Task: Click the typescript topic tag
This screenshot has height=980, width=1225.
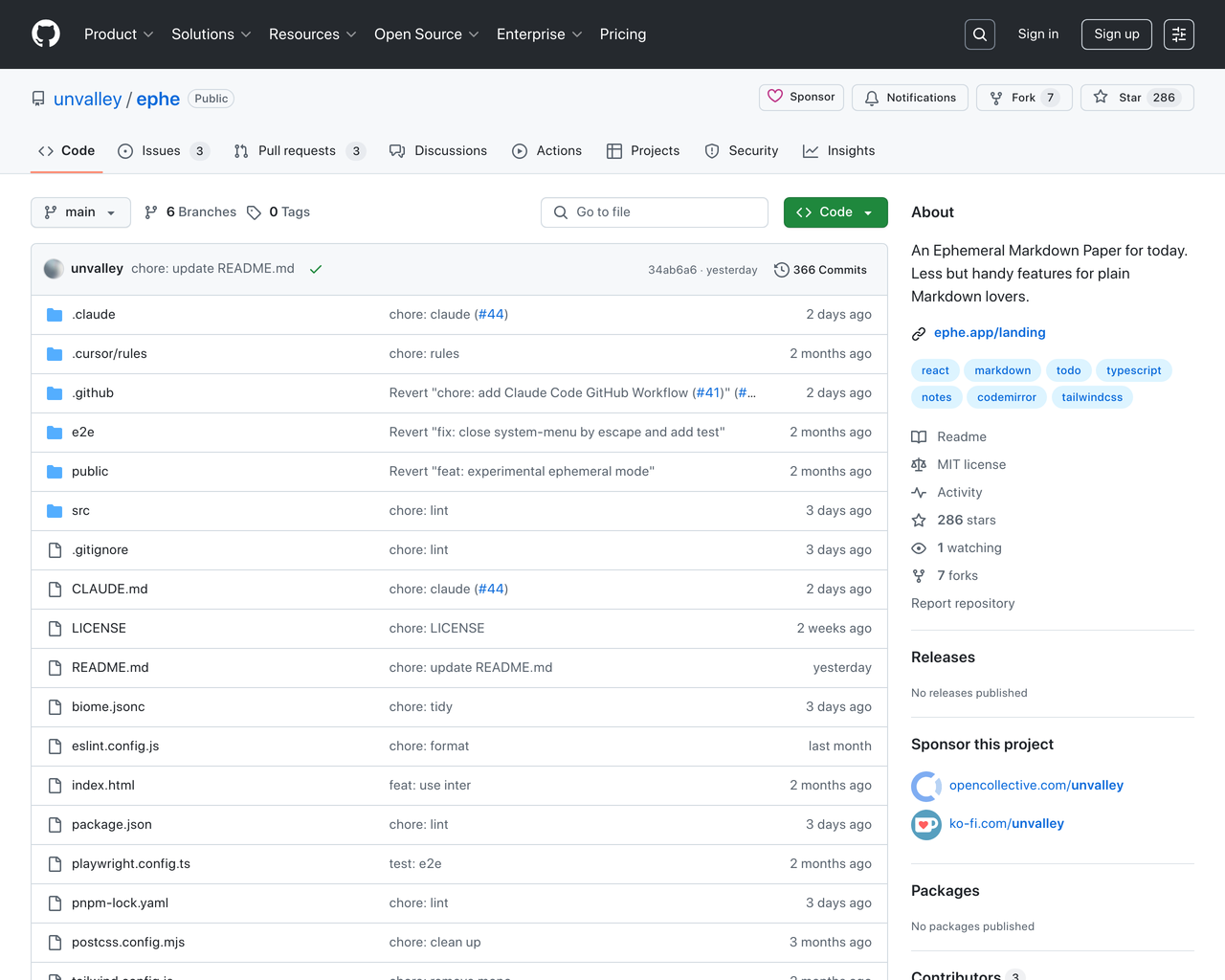Action: pyautogui.click(x=1134, y=371)
